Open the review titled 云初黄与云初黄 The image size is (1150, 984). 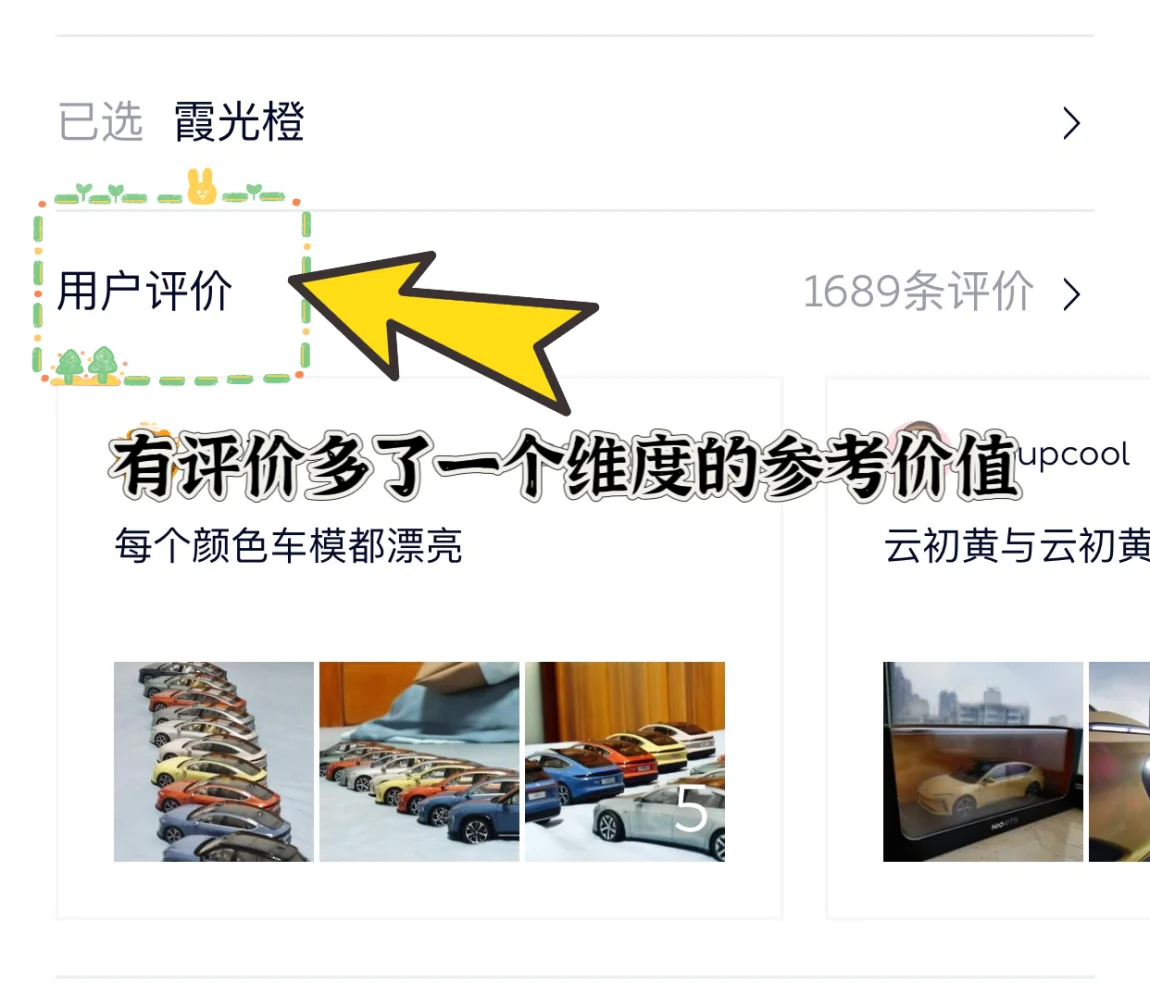pyautogui.click(x=1017, y=546)
